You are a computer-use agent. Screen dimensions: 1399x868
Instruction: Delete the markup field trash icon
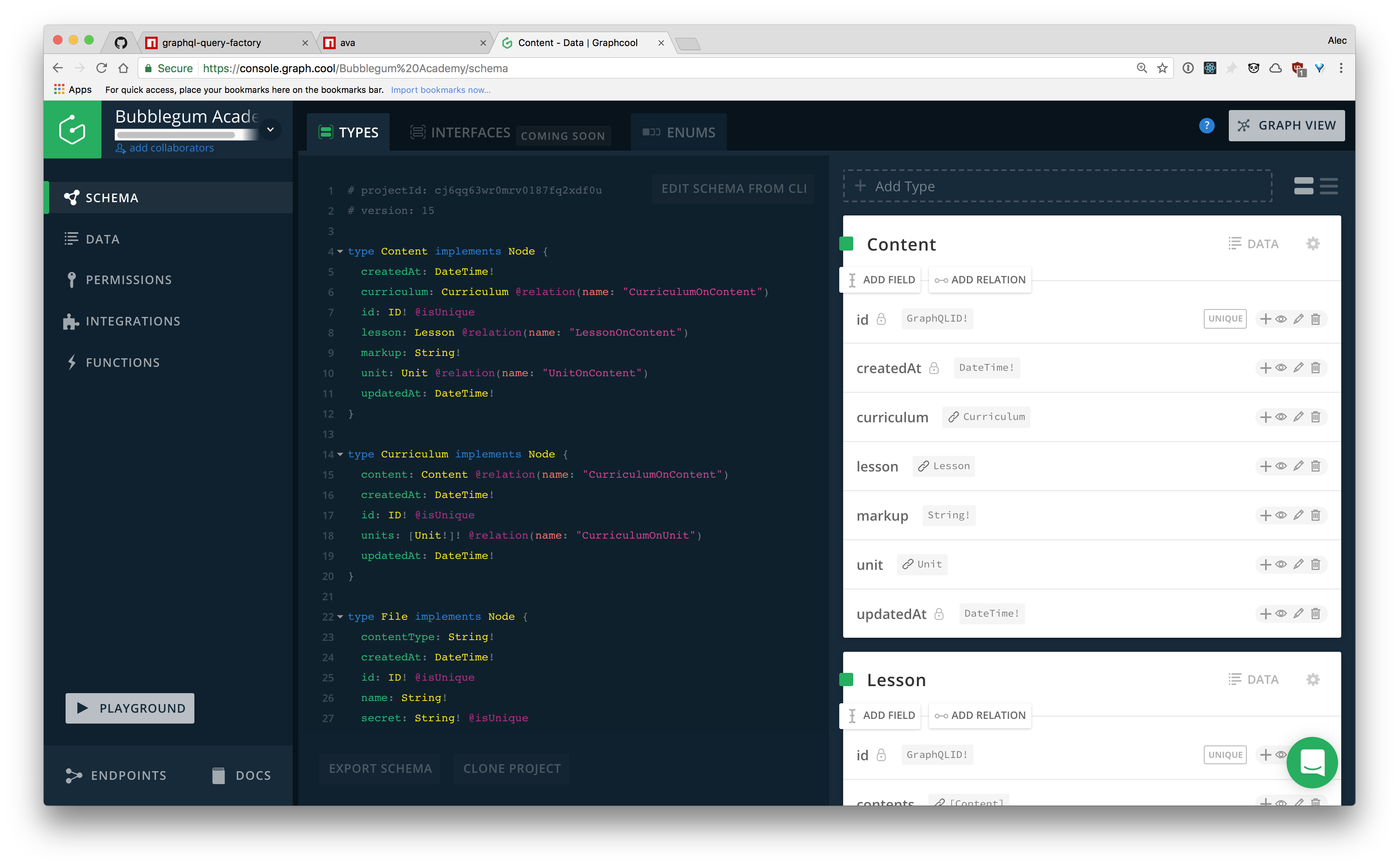coord(1315,515)
